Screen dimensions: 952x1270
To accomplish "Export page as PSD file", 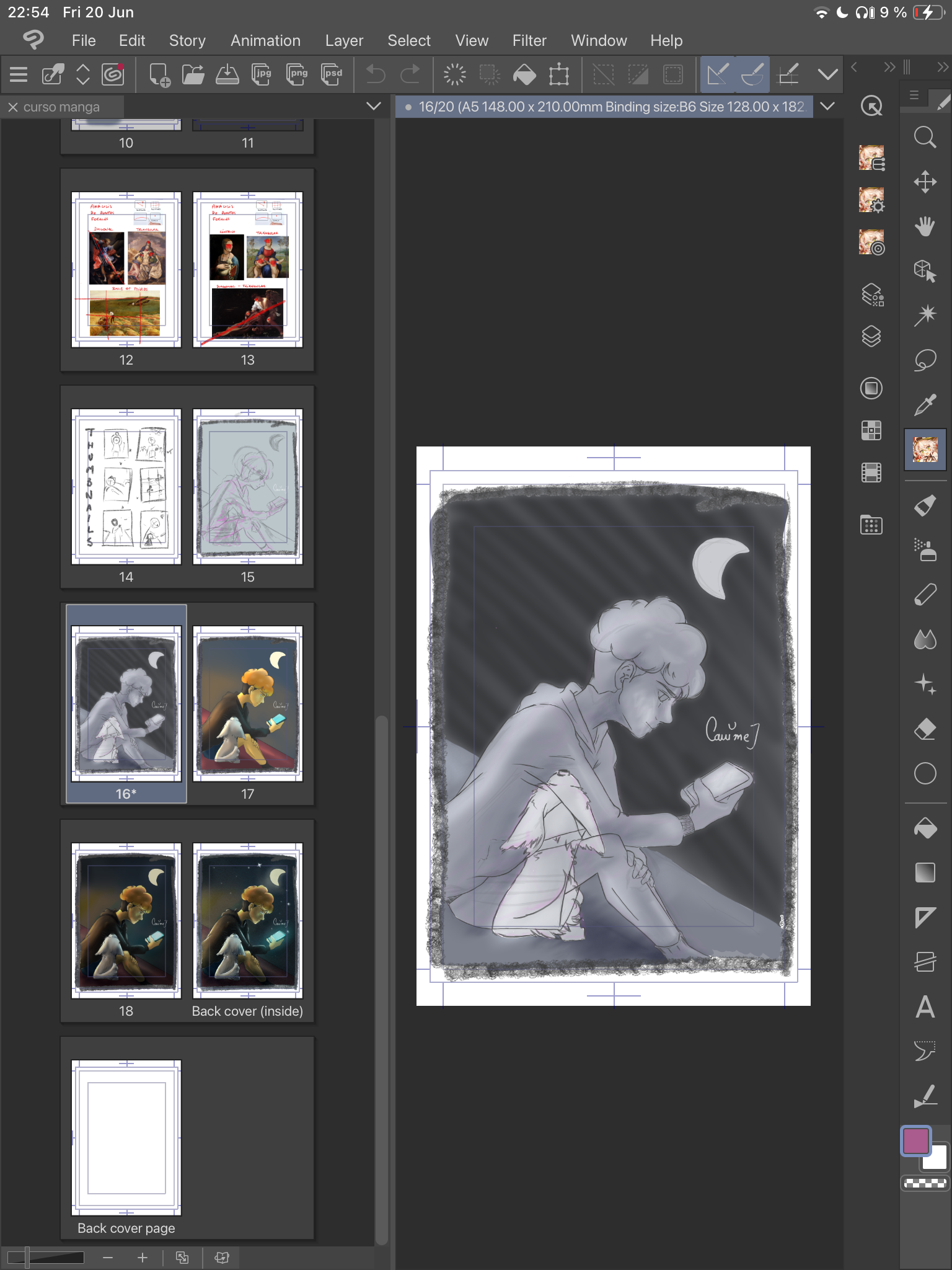I will point(332,74).
